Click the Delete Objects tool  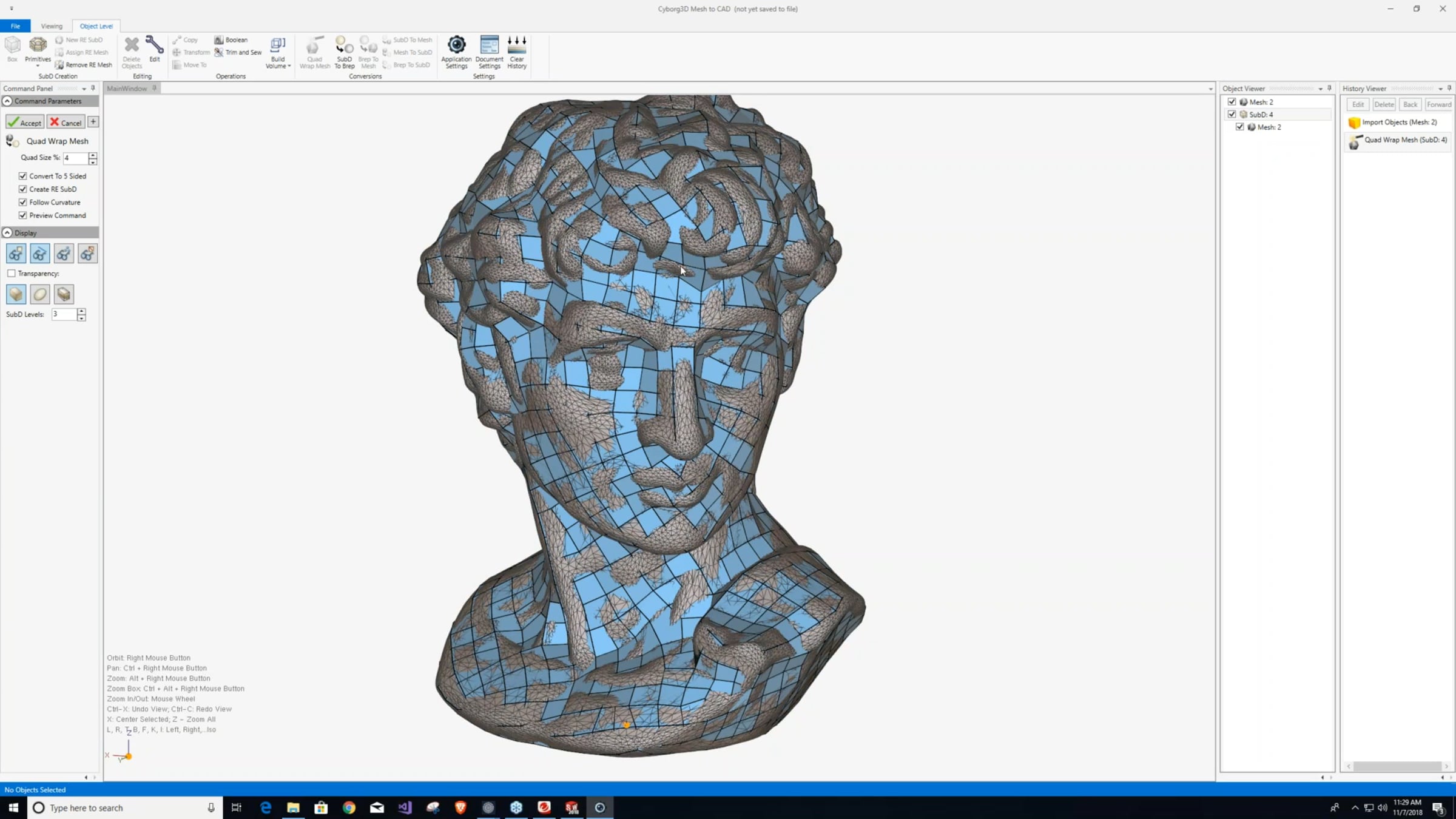(x=132, y=52)
